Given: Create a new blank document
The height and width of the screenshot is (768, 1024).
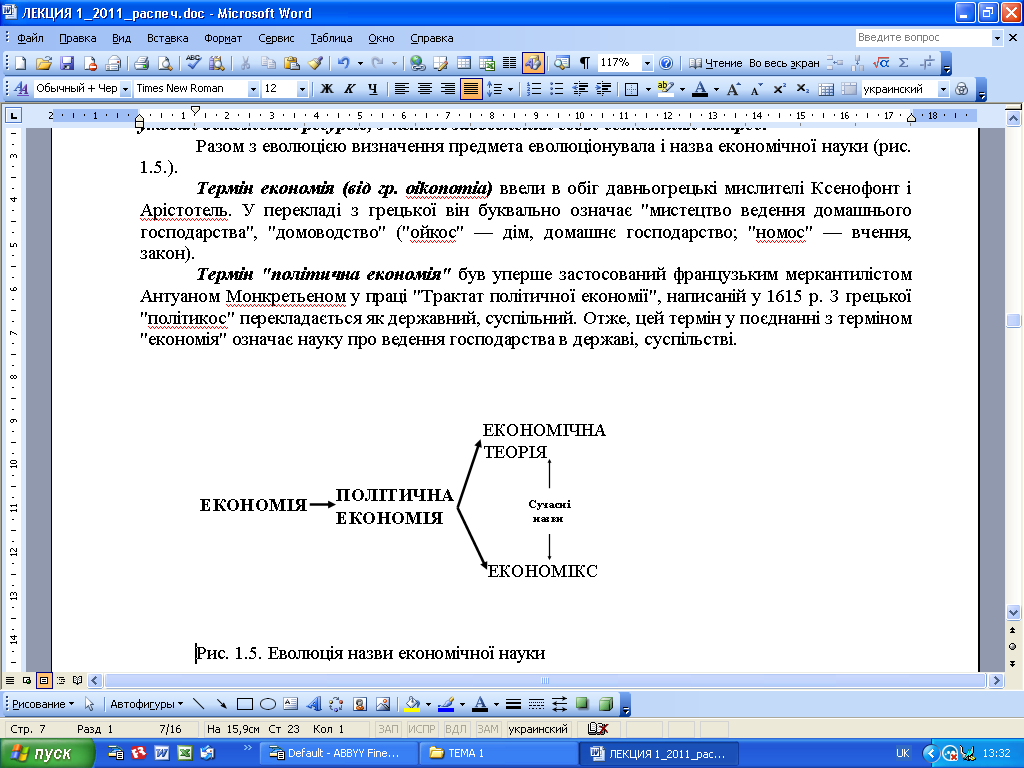Looking at the screenshot, I should point(20,63).
